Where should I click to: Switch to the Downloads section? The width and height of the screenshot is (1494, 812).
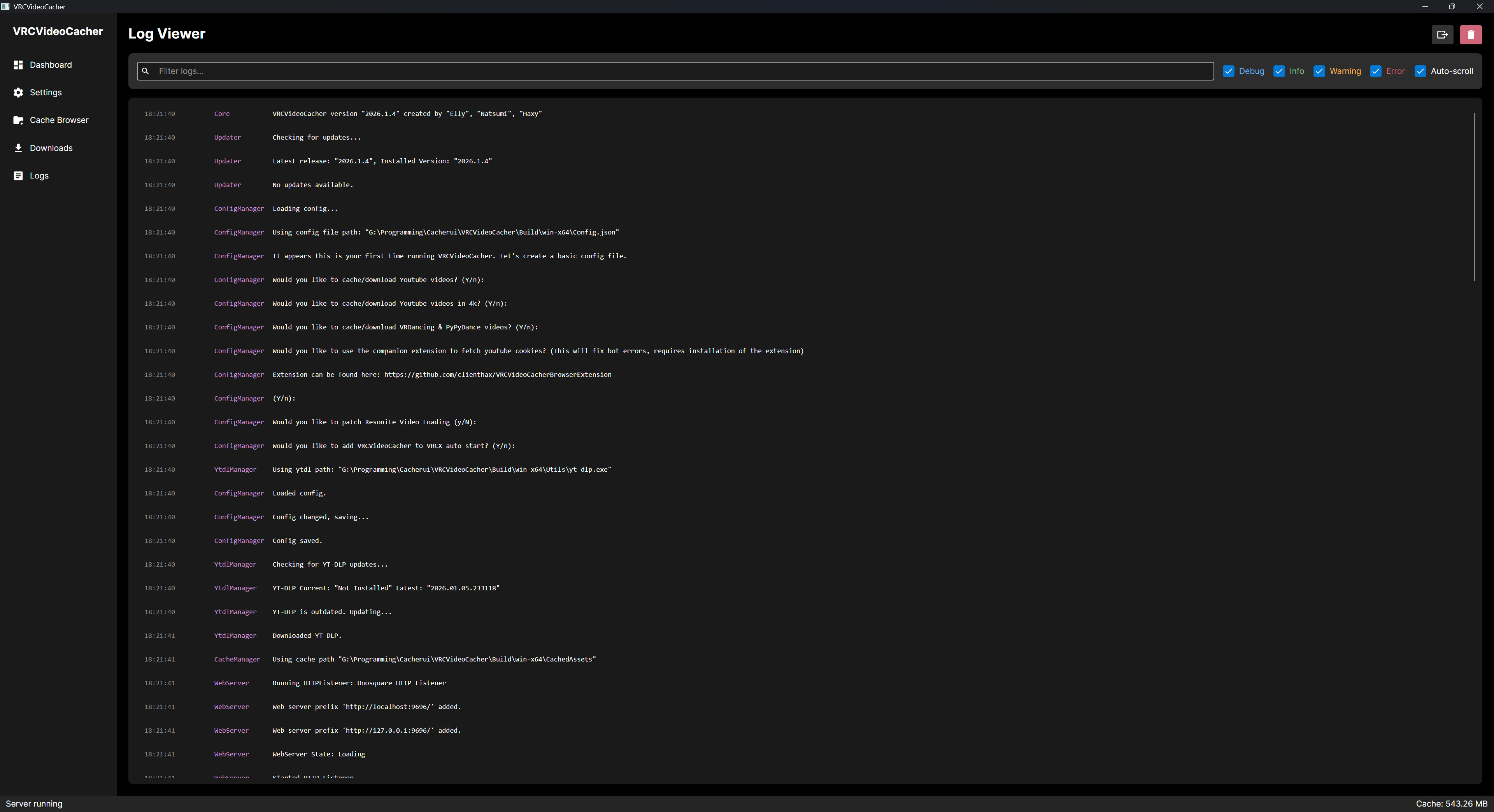click(x=51, y=148)
